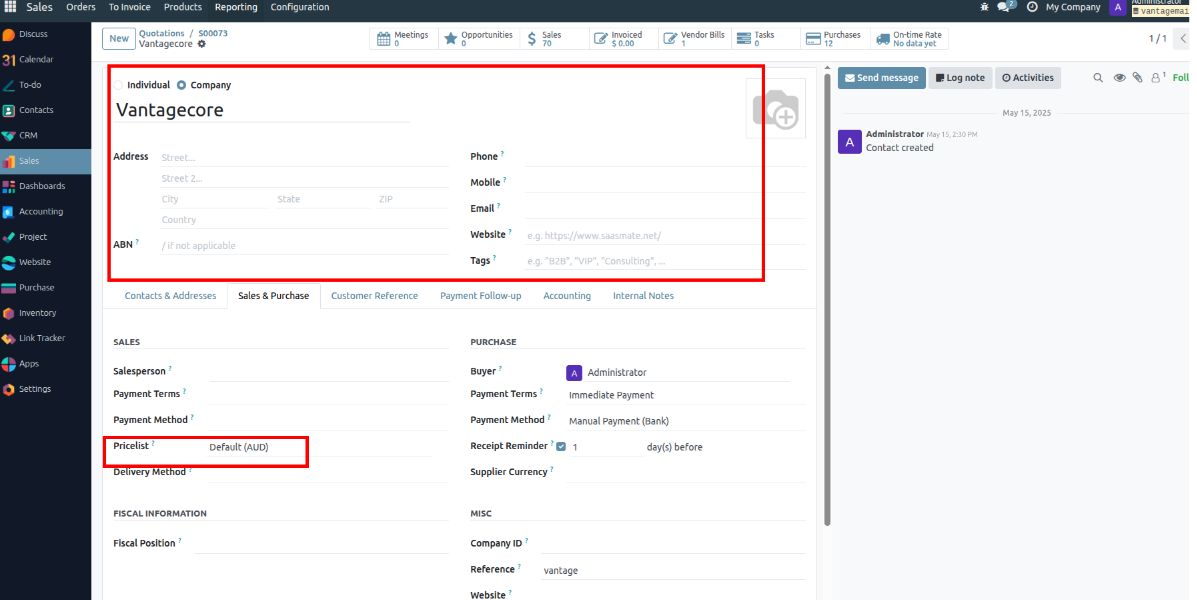Click the gear icon beside Vantagecore
1197x600 pixels.
click(x=202, y=44)
